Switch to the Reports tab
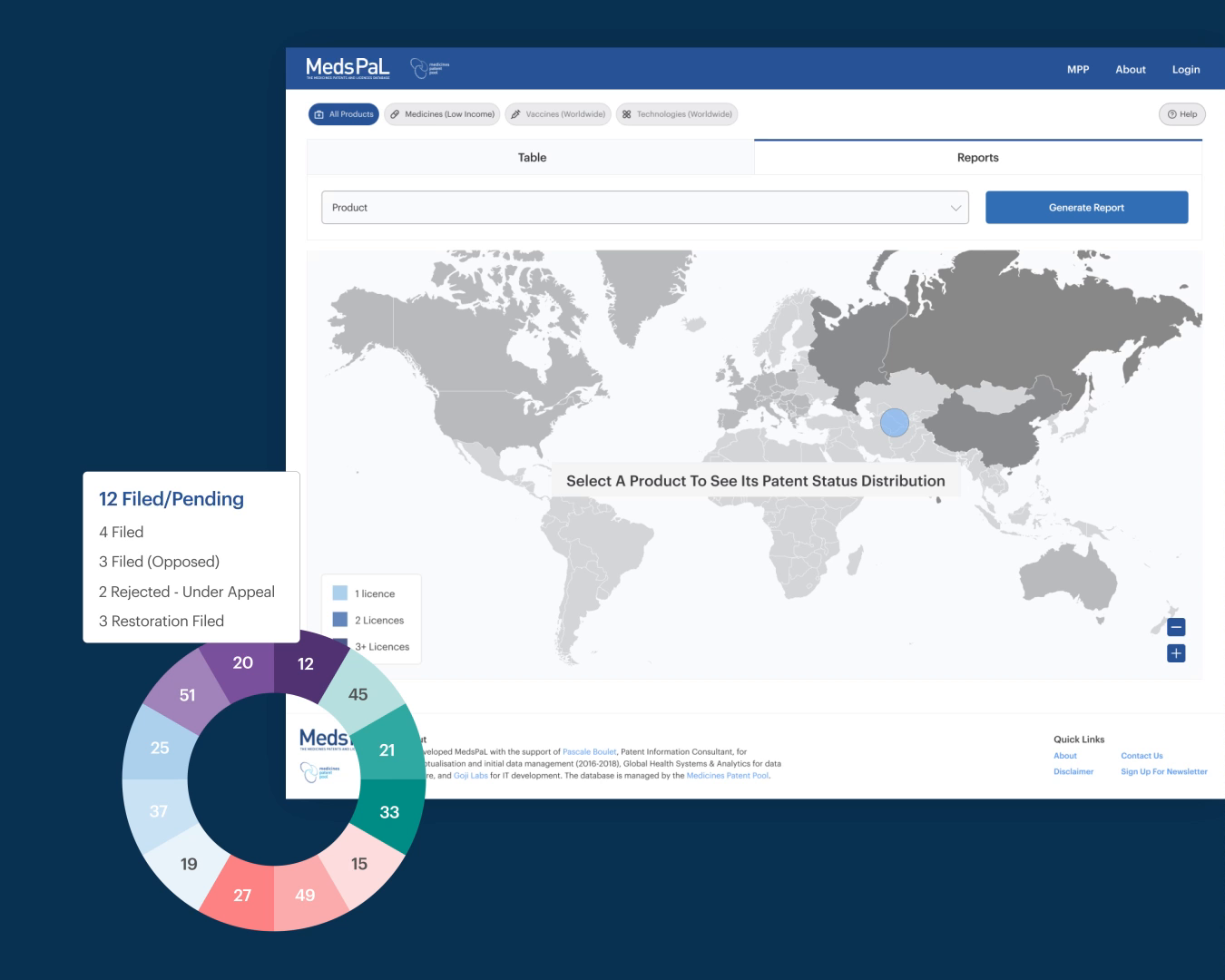Image resolution: width=1225 pixels, height=980 pixels. [x=978, y=158]
